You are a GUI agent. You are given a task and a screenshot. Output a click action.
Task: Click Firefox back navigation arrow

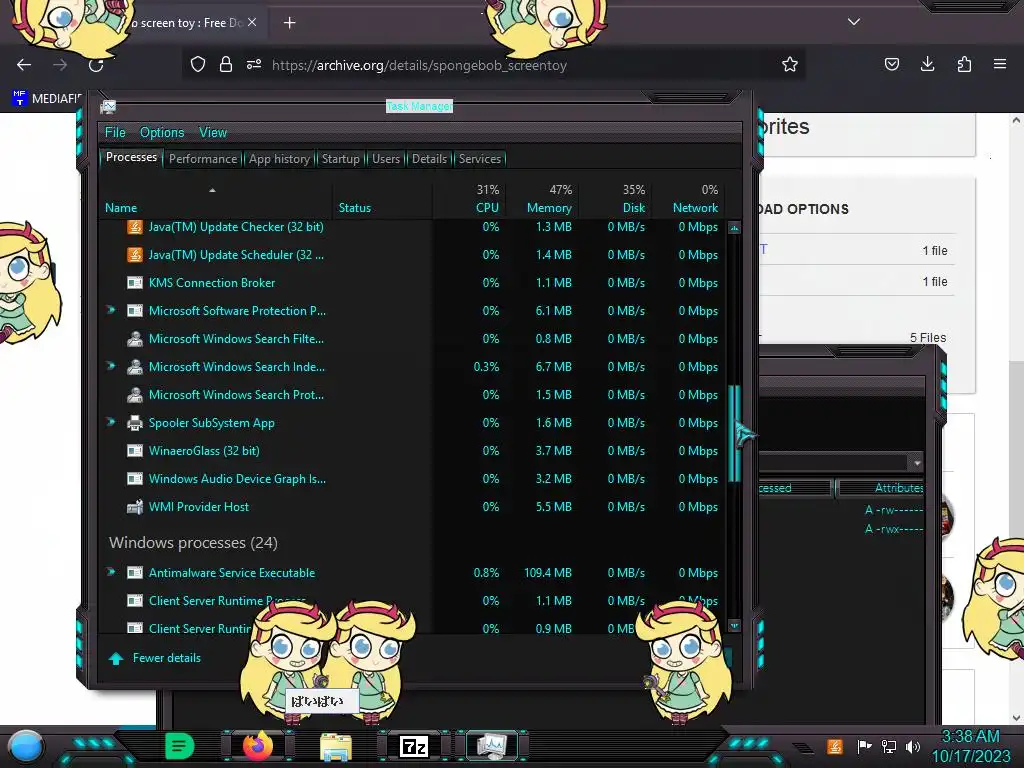(x=24, y=65)
